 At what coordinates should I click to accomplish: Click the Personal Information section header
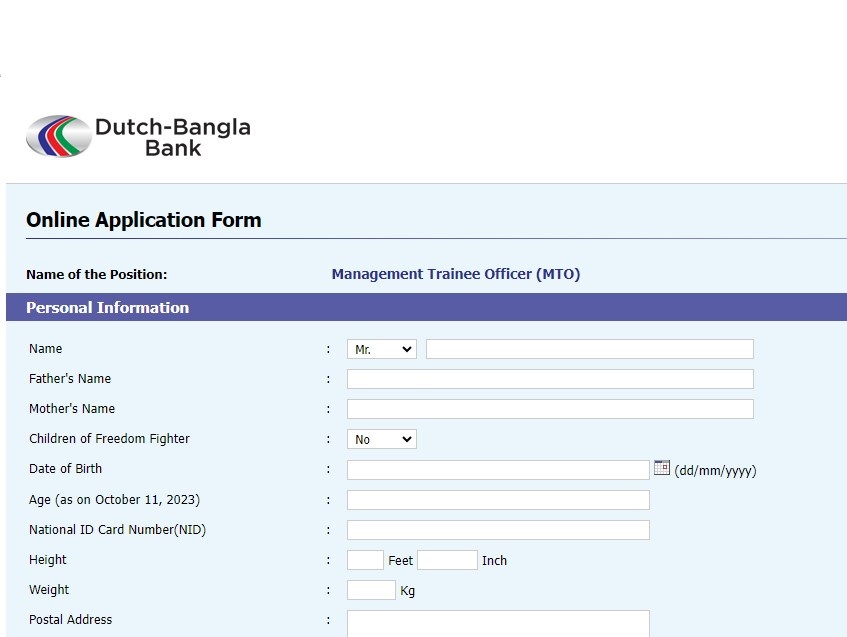click(x=107, y=307)
